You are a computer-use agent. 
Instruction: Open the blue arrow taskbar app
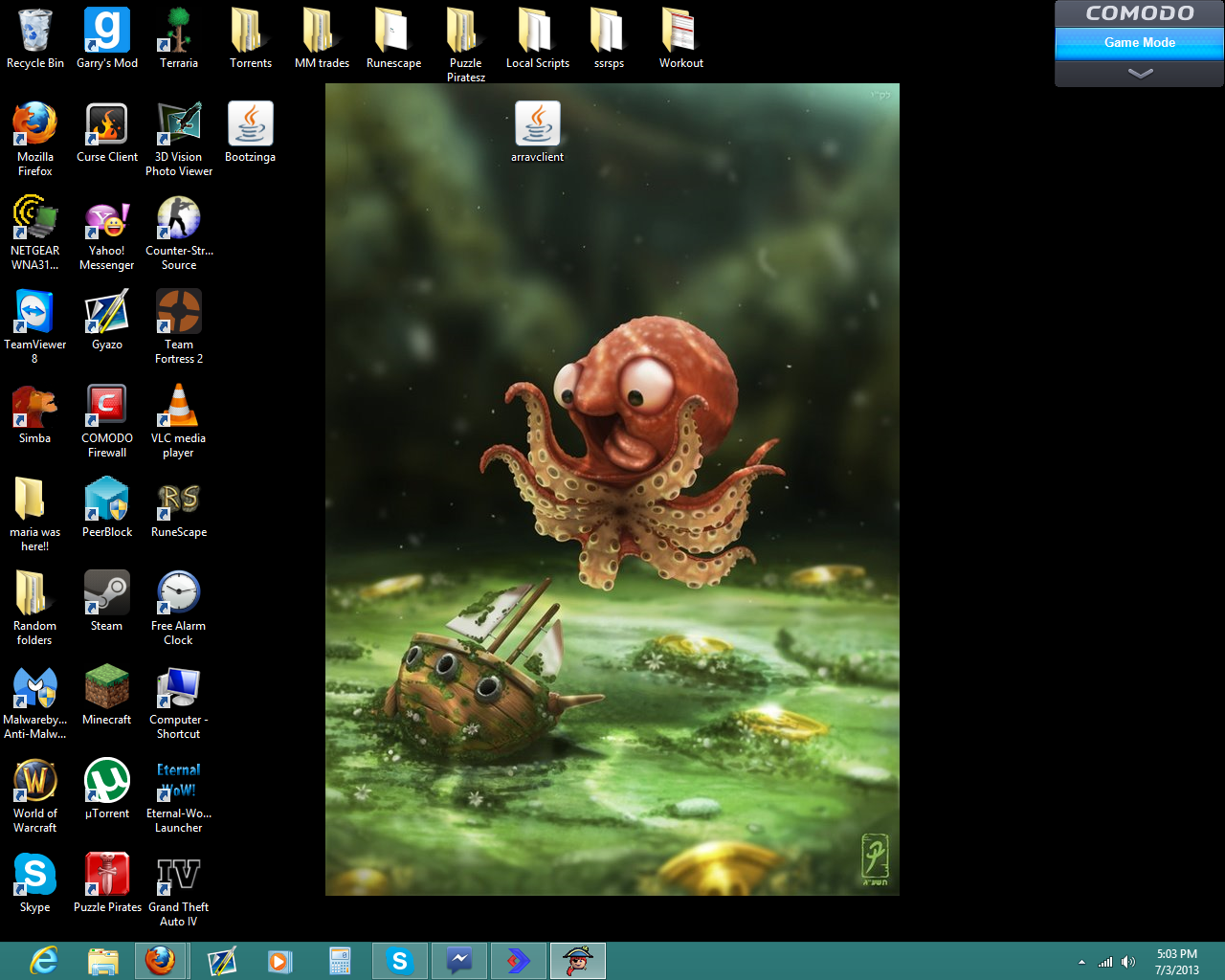point(519,961)
